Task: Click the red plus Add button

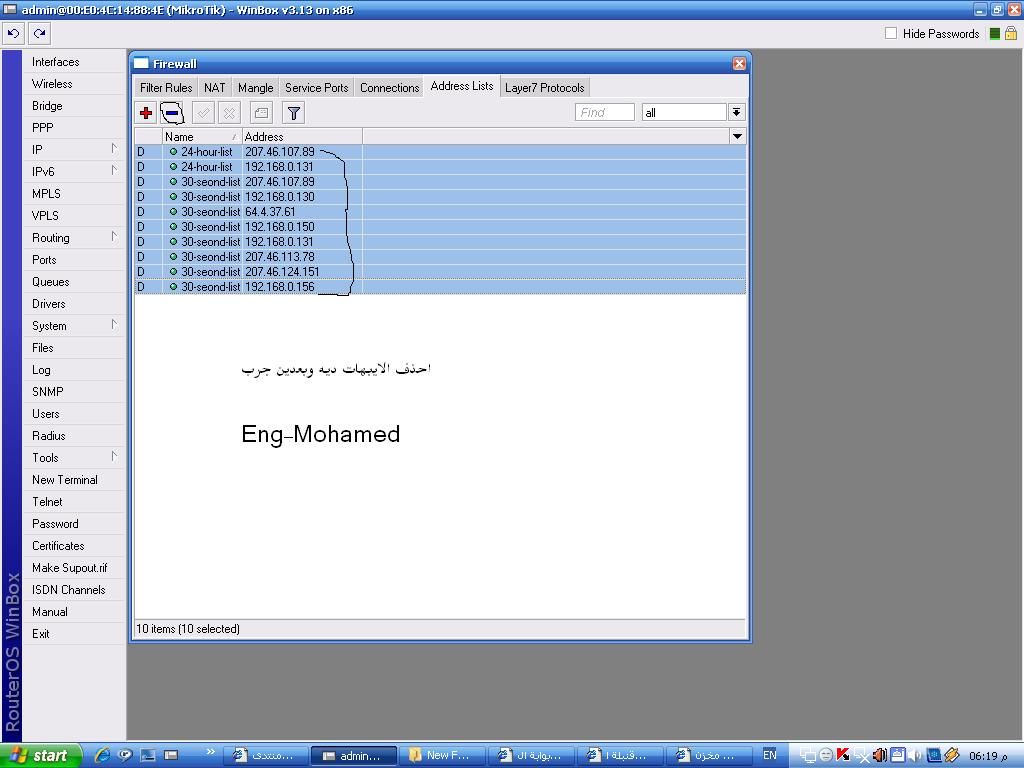Action: coord(146,113)
